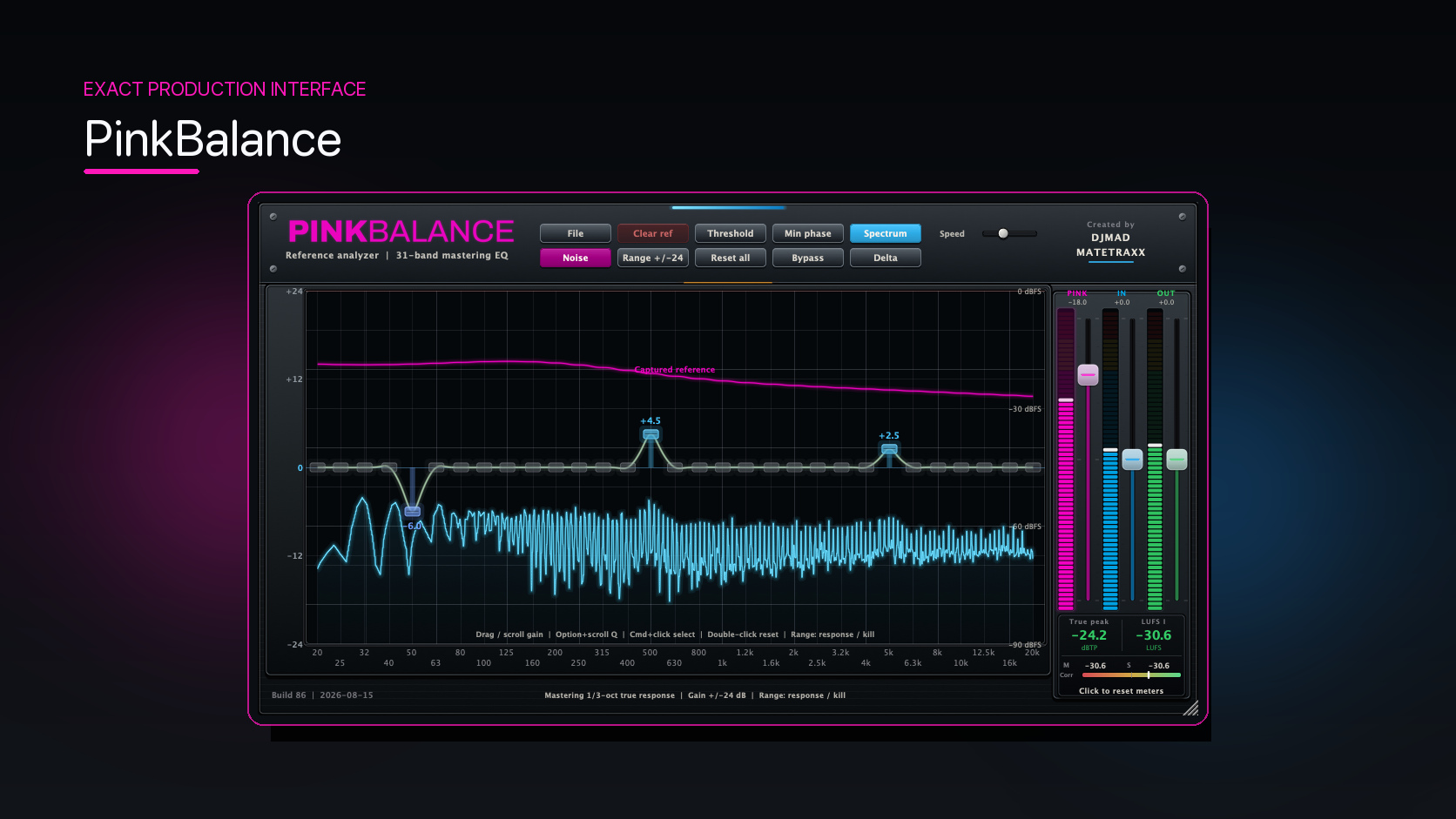The width and height of the screenshot is (1456, 819).
Task: Select the 32 Hz EQ band handle
Action: coord(365,467)
